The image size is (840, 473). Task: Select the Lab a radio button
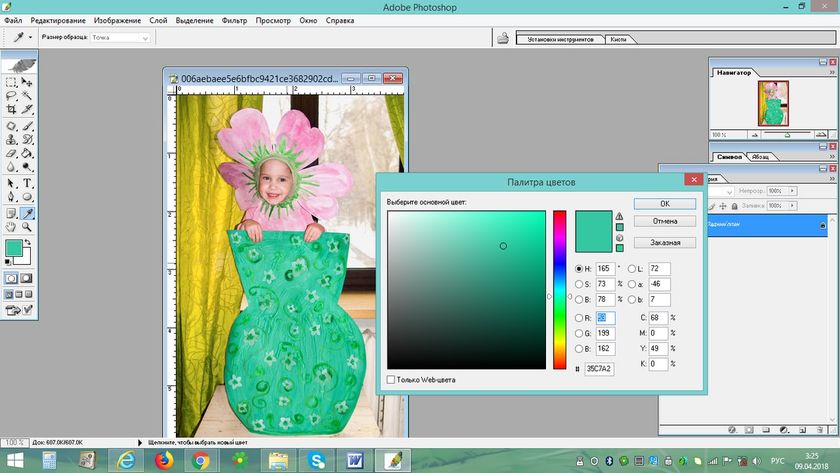click(x=632, y=284)
